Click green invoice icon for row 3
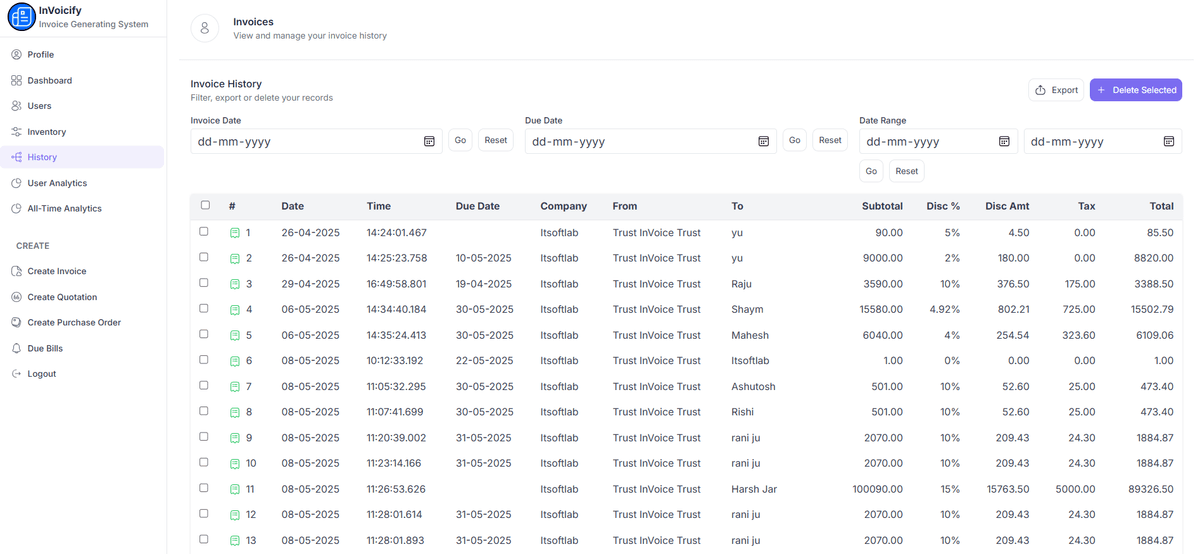Viewport: 1200px width, 554px height. (x=235, y=284)
